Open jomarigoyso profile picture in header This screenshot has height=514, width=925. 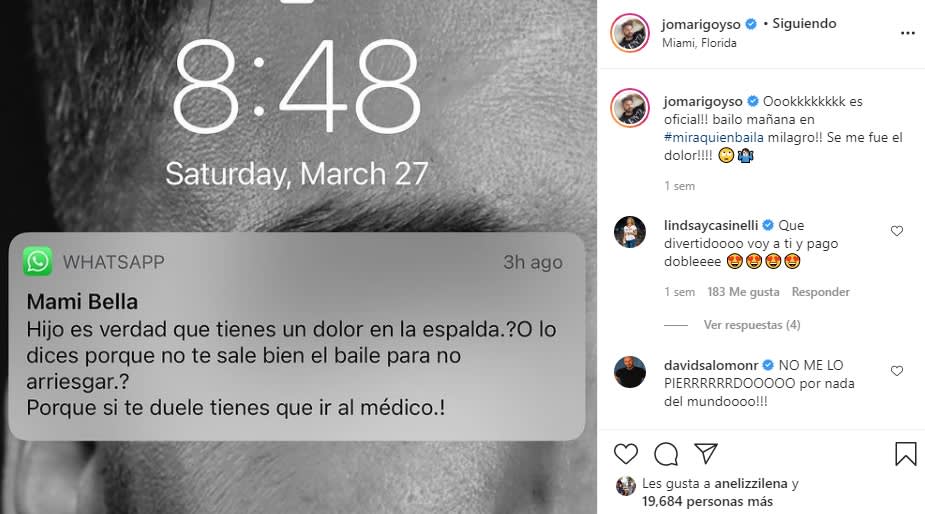click(x=629, y=32)
